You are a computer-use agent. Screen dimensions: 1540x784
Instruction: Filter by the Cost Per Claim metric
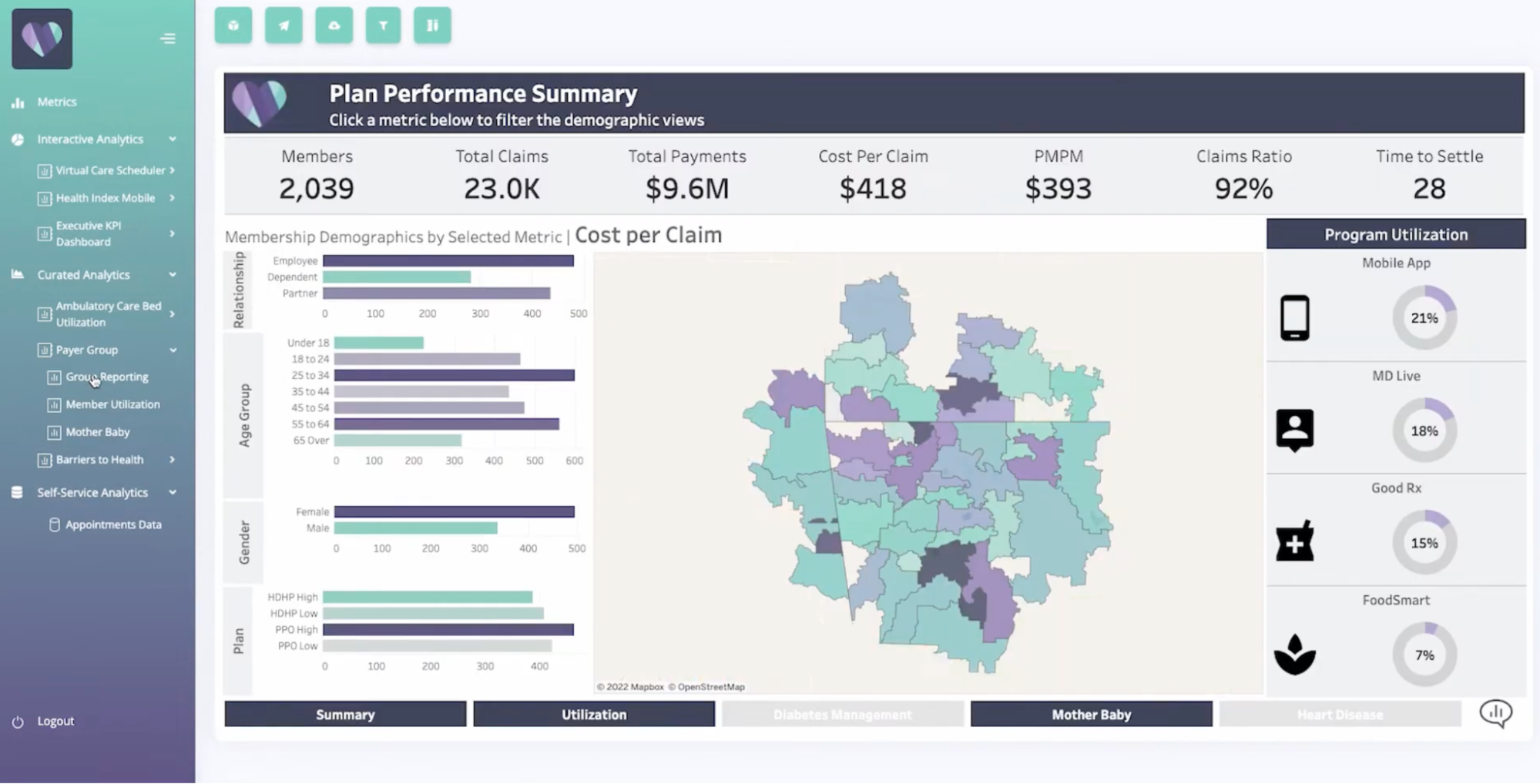pyautogui.click(x=873, y=176)
